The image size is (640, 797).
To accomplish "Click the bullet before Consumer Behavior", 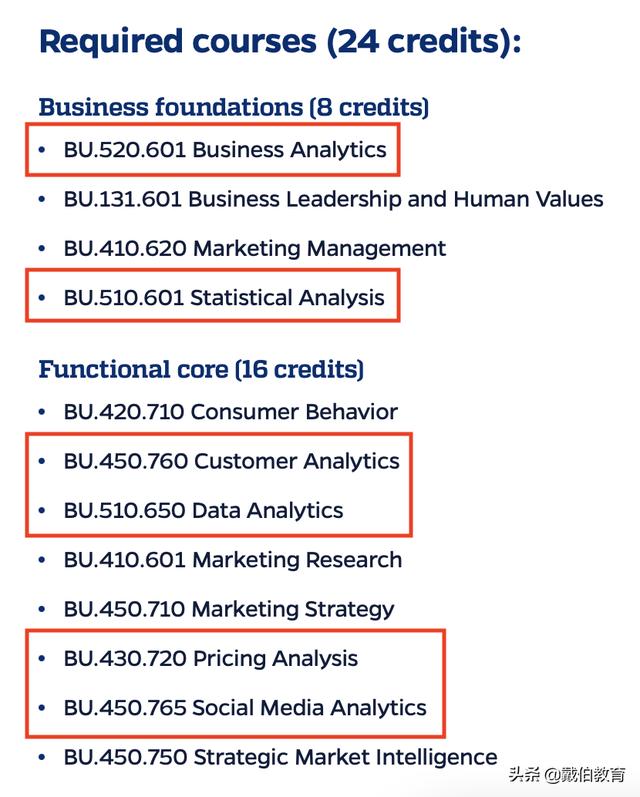I will 42,412.
